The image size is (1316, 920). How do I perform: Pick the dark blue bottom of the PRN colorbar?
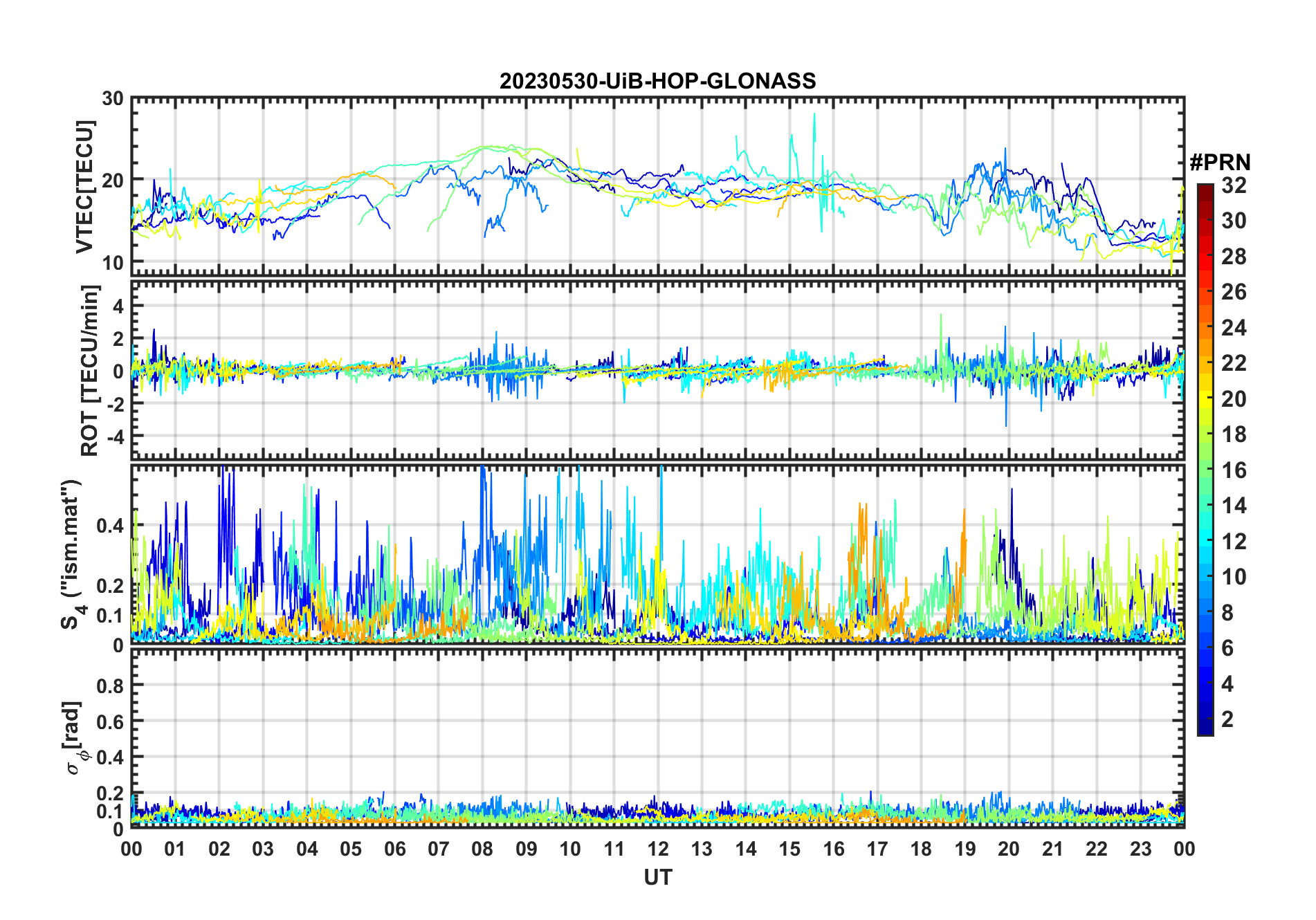(1205, 728)
